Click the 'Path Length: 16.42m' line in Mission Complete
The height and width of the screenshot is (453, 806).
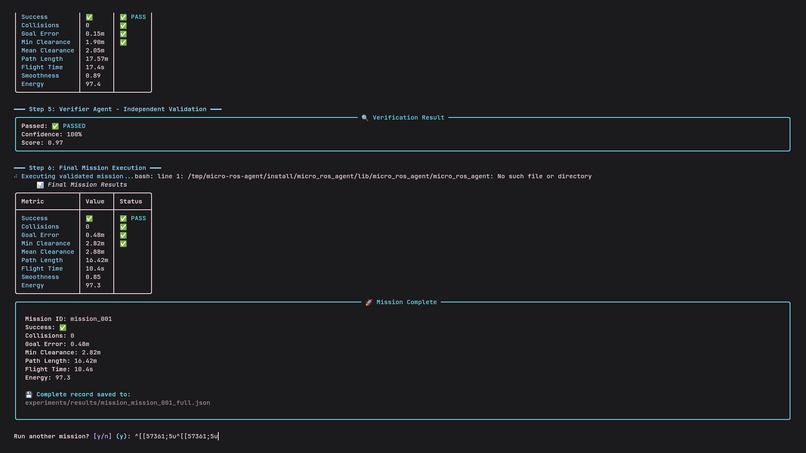[x=61, y=361]
